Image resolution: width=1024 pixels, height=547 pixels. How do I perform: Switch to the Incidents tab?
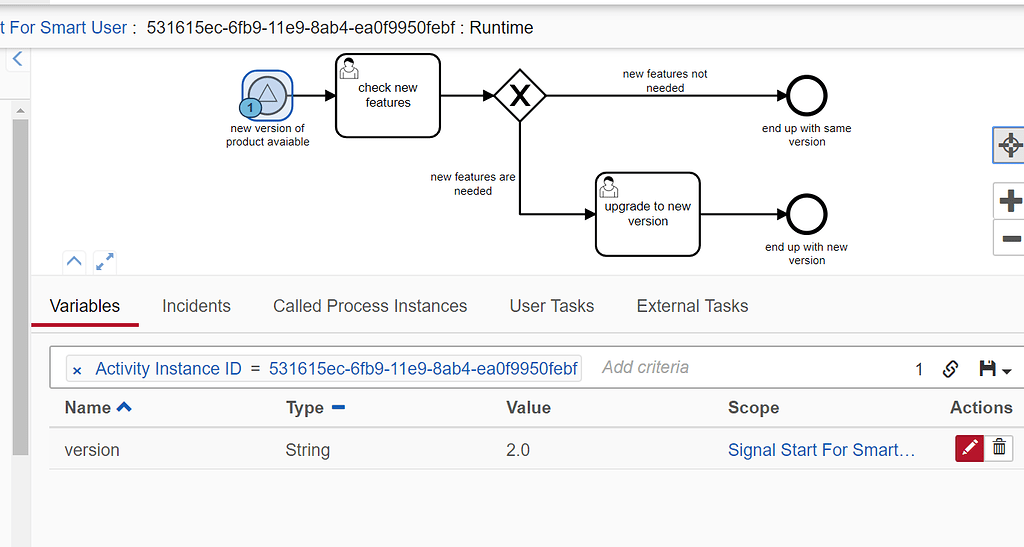coord(196,306)
